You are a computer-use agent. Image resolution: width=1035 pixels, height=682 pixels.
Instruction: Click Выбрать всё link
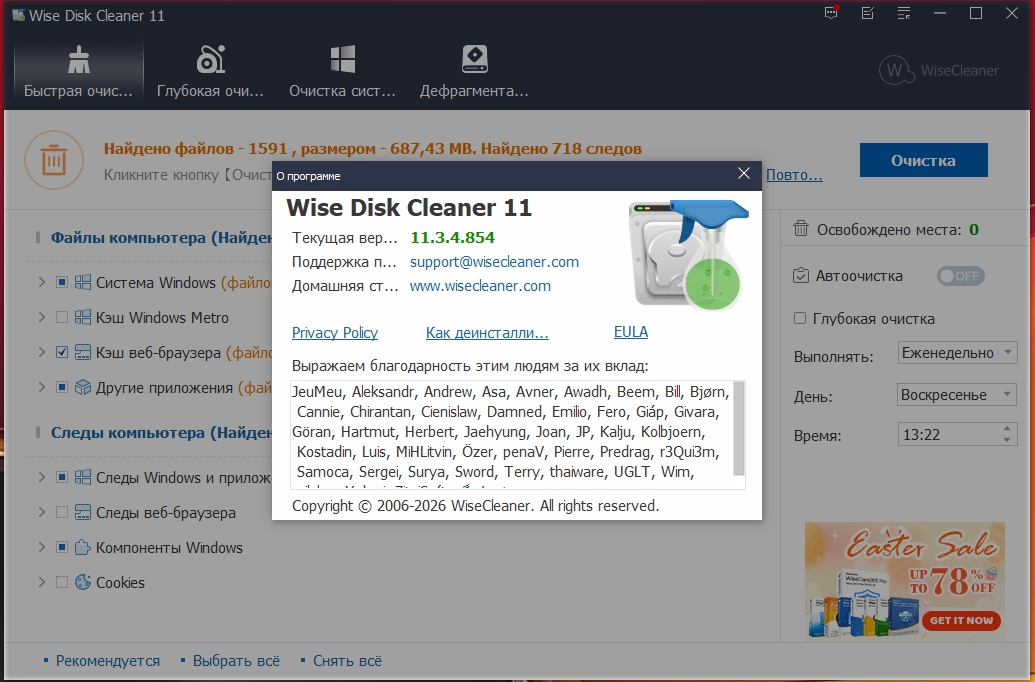[236, 661]
